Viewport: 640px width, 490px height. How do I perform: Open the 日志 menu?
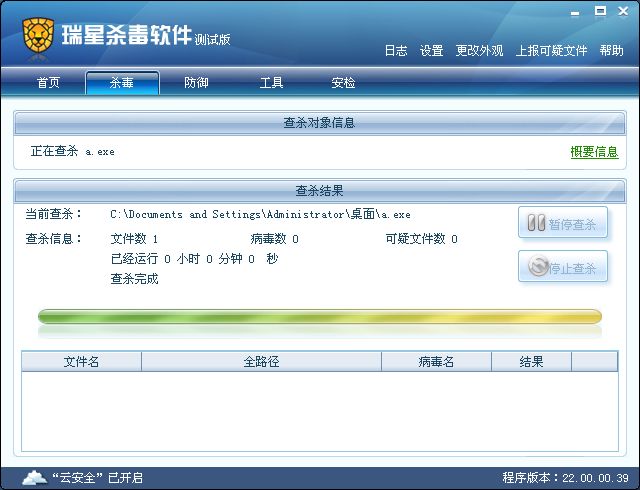[396, 51]
